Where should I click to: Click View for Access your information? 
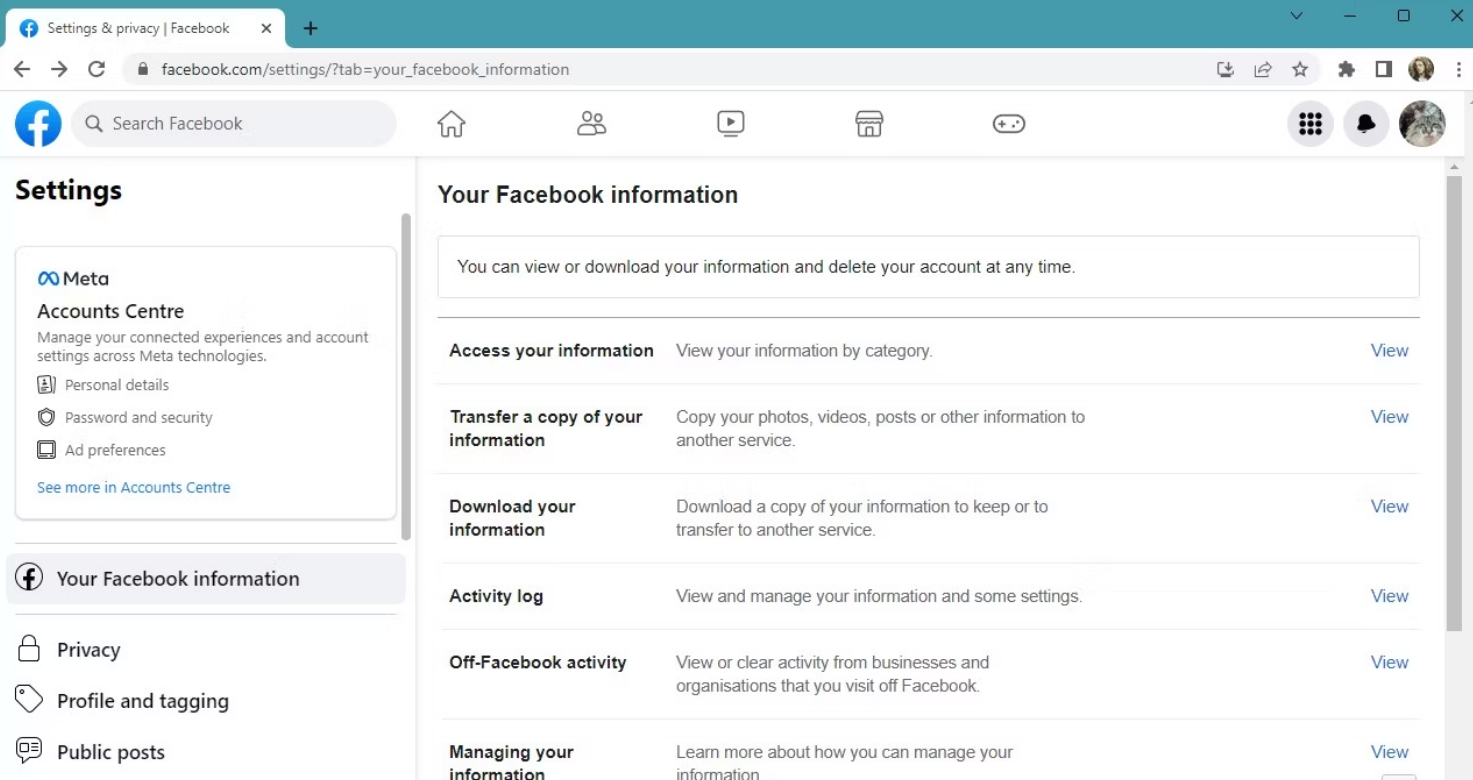click(1389, 351)
